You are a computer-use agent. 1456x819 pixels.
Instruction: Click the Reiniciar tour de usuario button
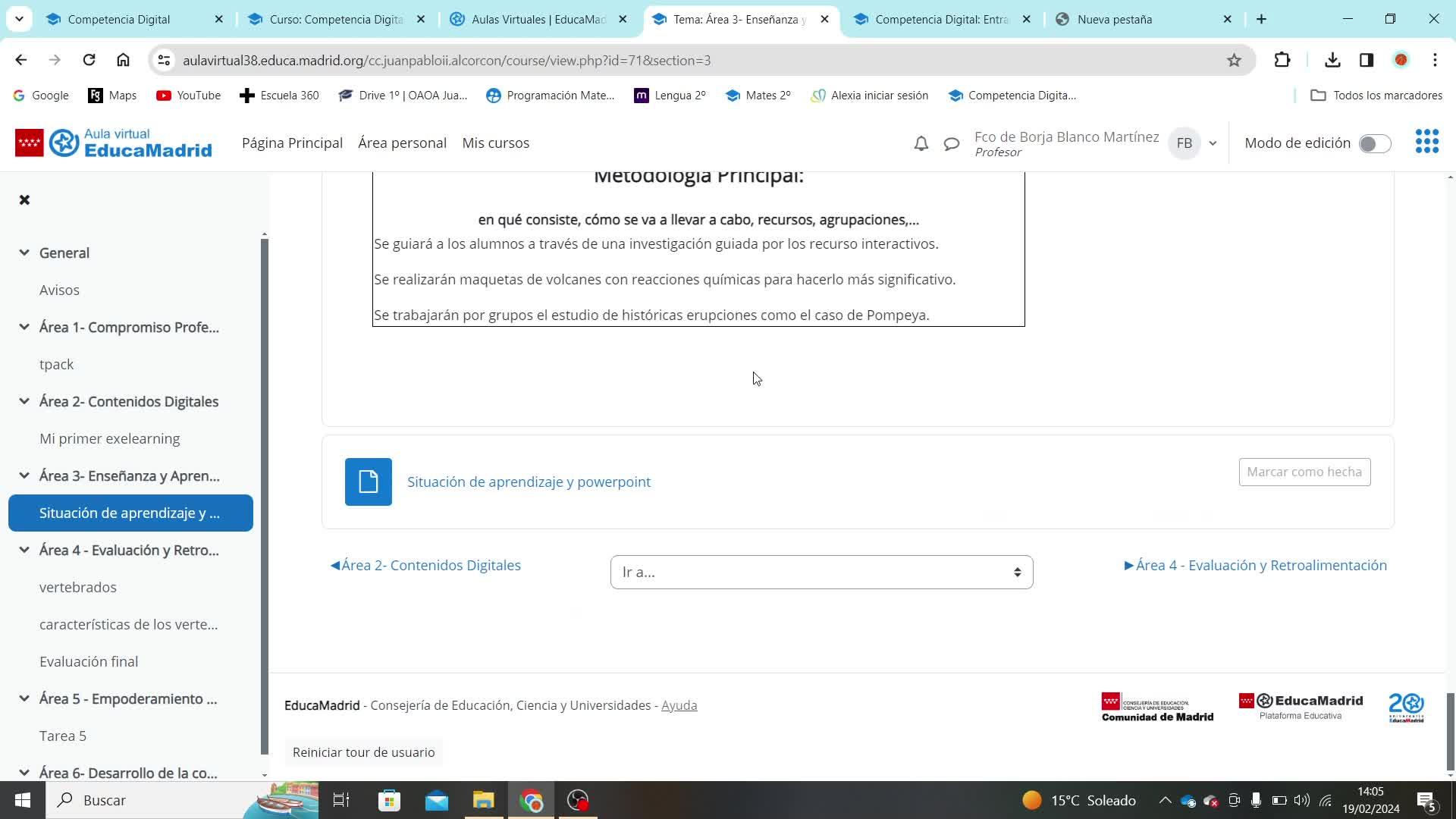click(x=363, y=752)
